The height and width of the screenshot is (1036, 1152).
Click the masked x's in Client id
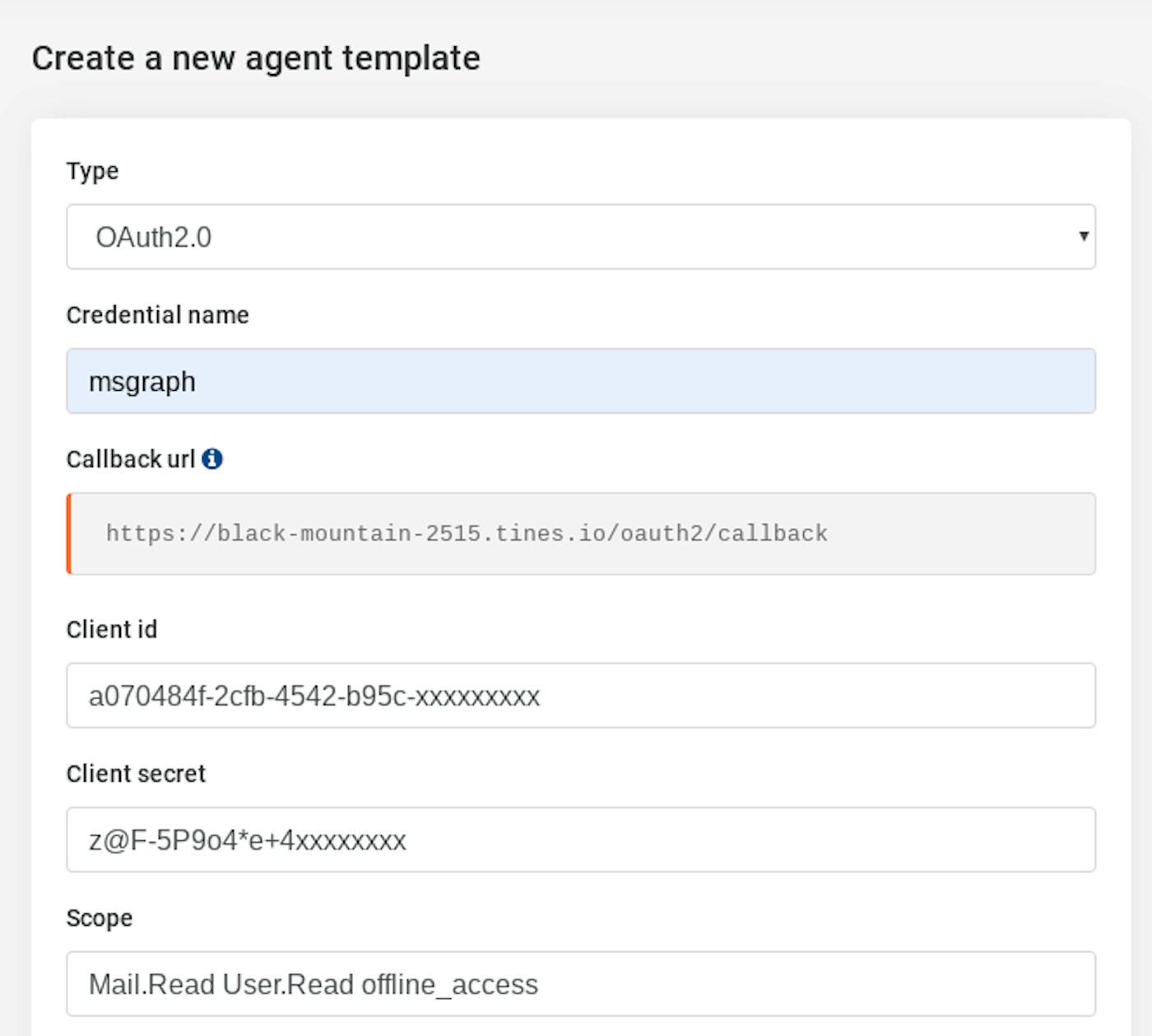tap(477, 697)
